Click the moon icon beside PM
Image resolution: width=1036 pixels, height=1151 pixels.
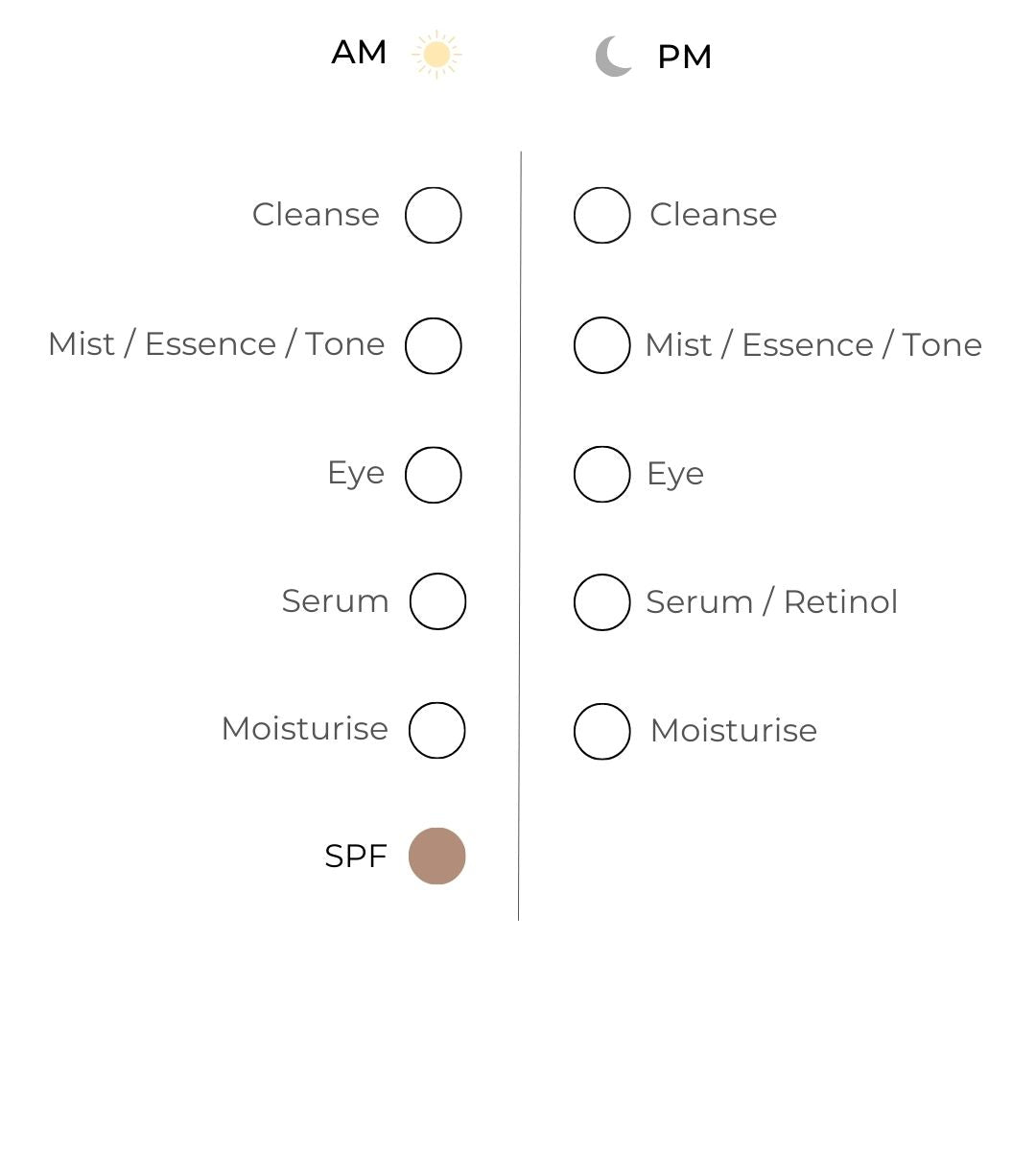tap(614, 57)
